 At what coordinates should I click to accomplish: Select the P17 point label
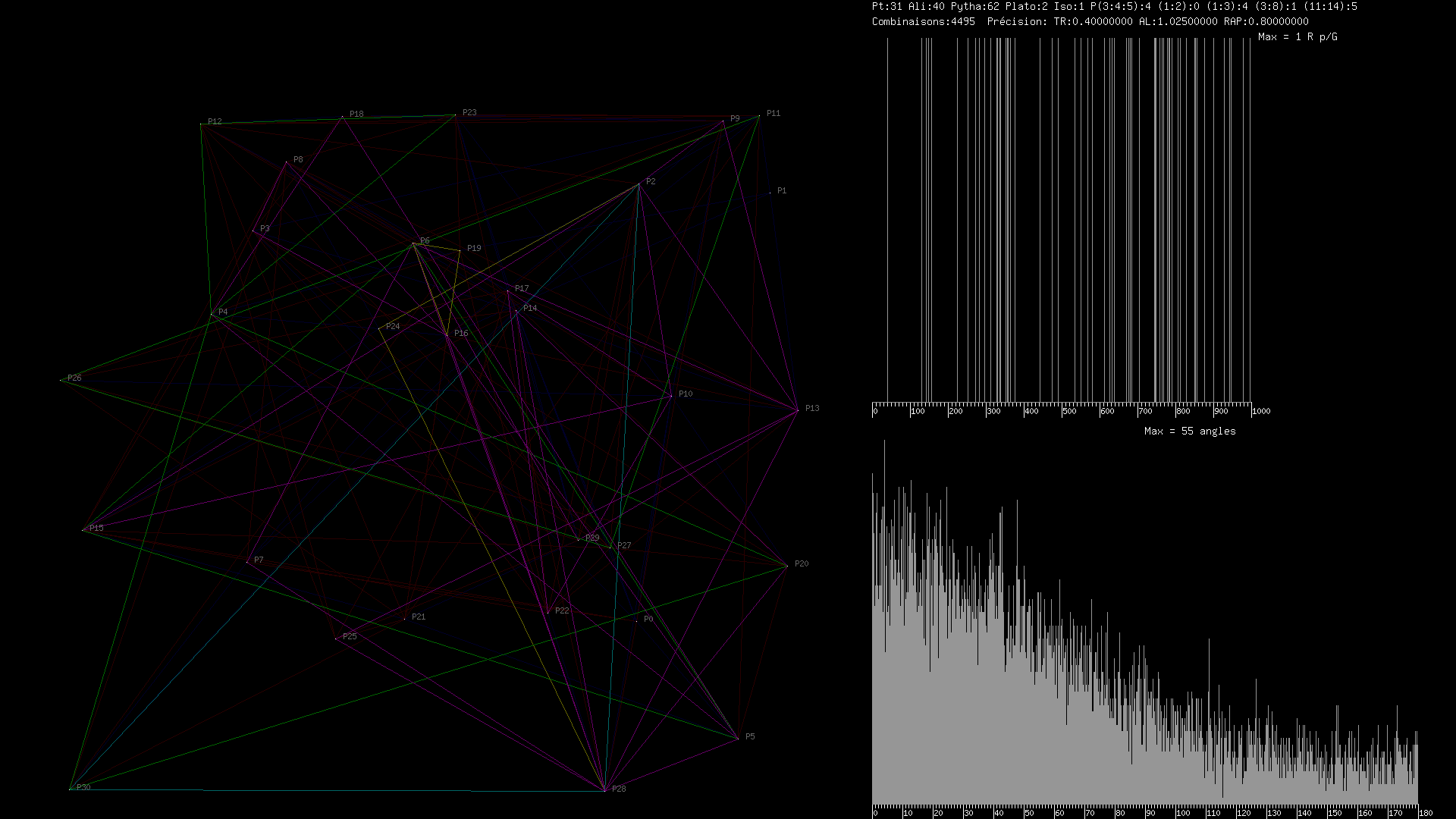(522, 288)
